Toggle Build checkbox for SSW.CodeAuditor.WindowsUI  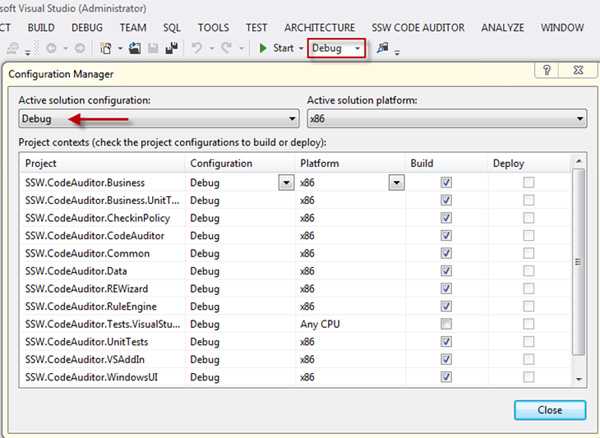[446, 377]
